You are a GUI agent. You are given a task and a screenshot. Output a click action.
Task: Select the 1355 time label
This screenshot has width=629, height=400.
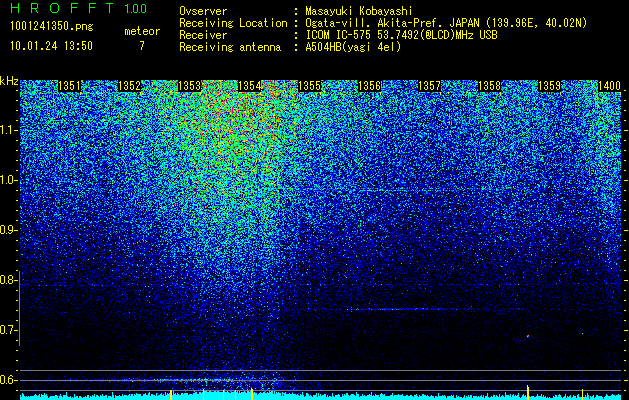click(x=309, y=86)
